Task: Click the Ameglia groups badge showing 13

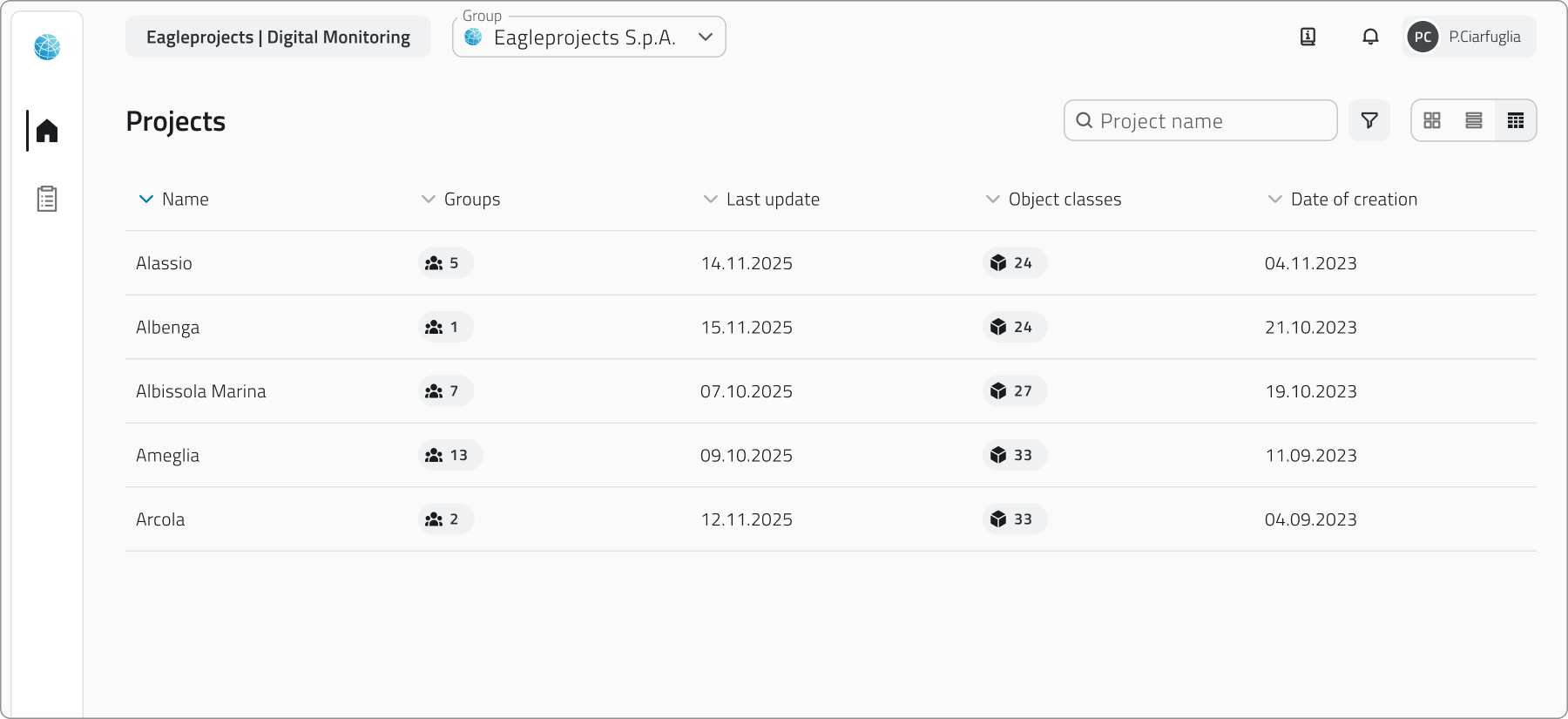Action: 449,456
